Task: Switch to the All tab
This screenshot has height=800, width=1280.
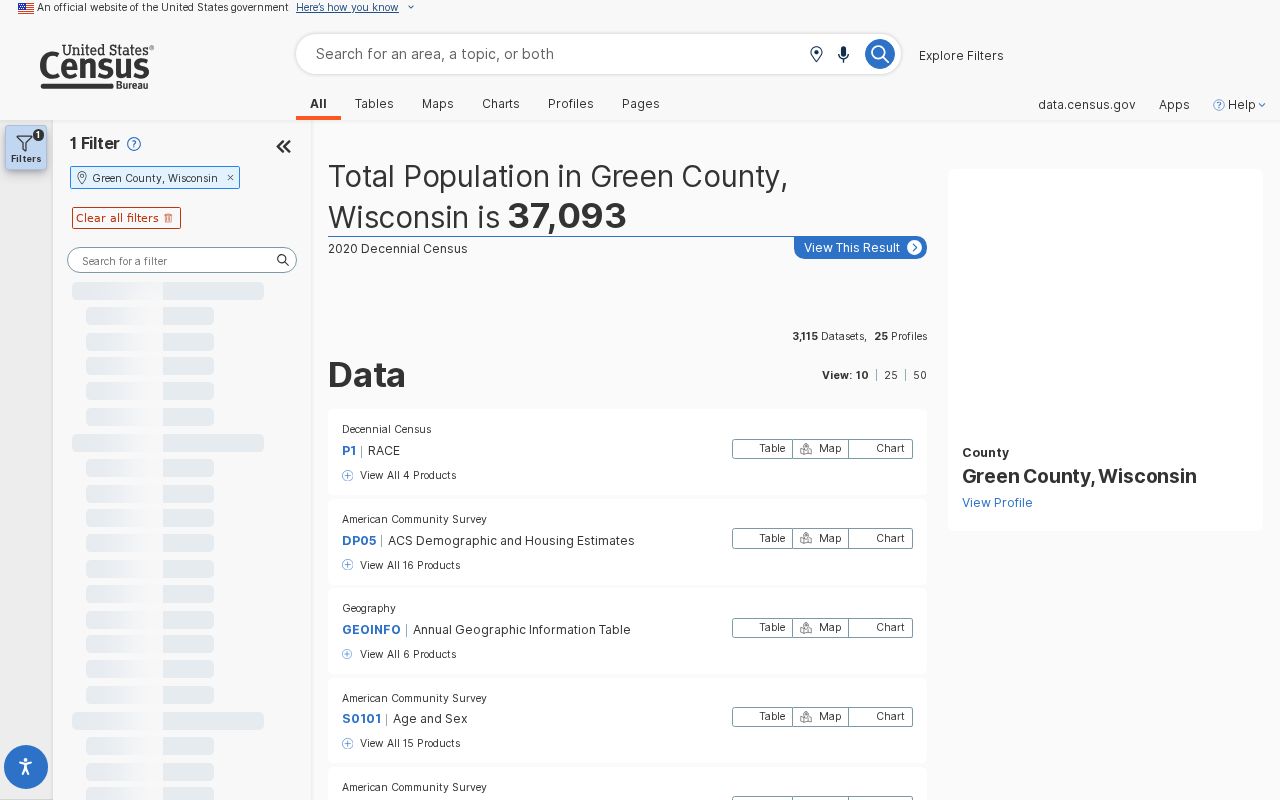Action: pos(318,104)
